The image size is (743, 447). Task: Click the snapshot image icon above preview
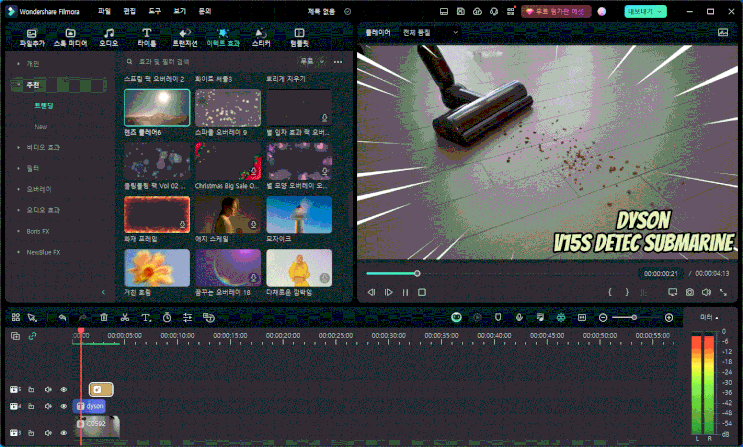click(723, 32)
